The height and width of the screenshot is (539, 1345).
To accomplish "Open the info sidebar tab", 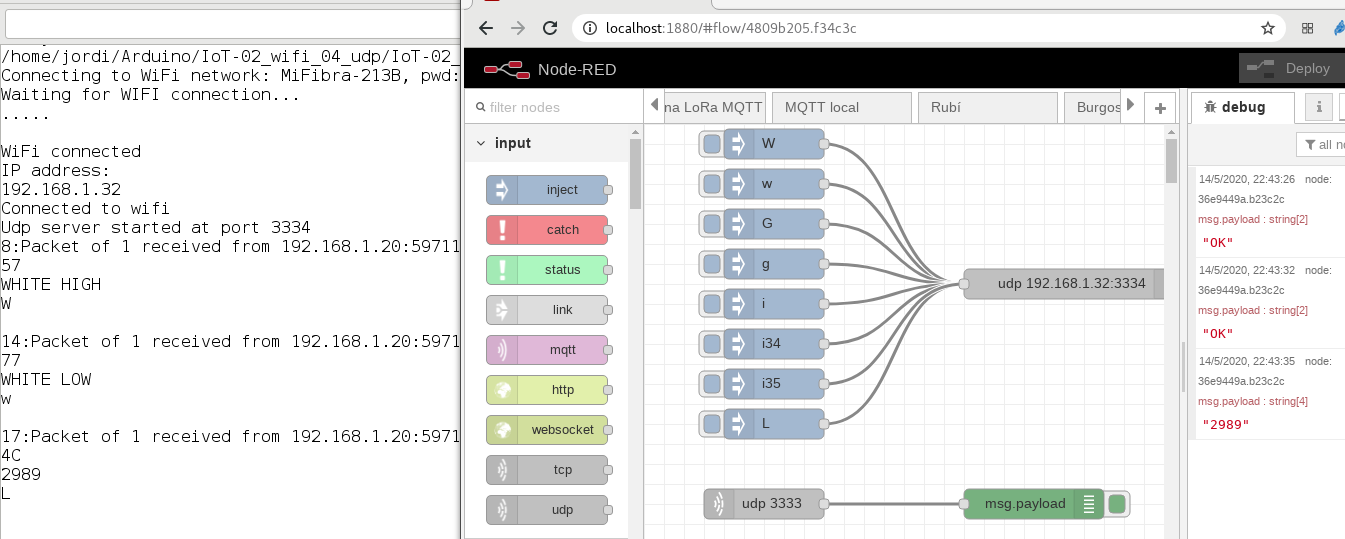I will click(1319, 107).
